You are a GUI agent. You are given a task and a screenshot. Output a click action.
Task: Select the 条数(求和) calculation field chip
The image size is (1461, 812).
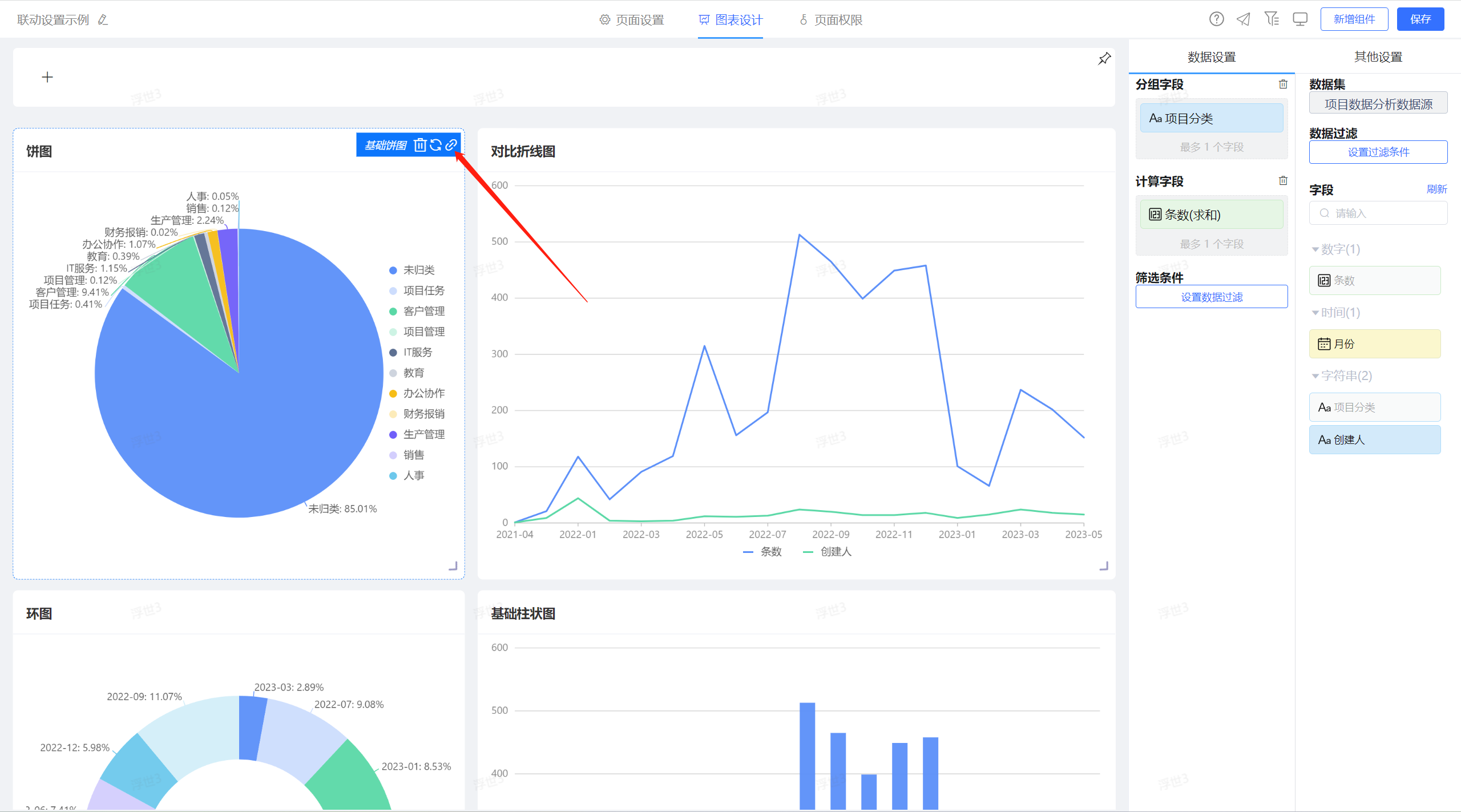tap(1212, 215)
